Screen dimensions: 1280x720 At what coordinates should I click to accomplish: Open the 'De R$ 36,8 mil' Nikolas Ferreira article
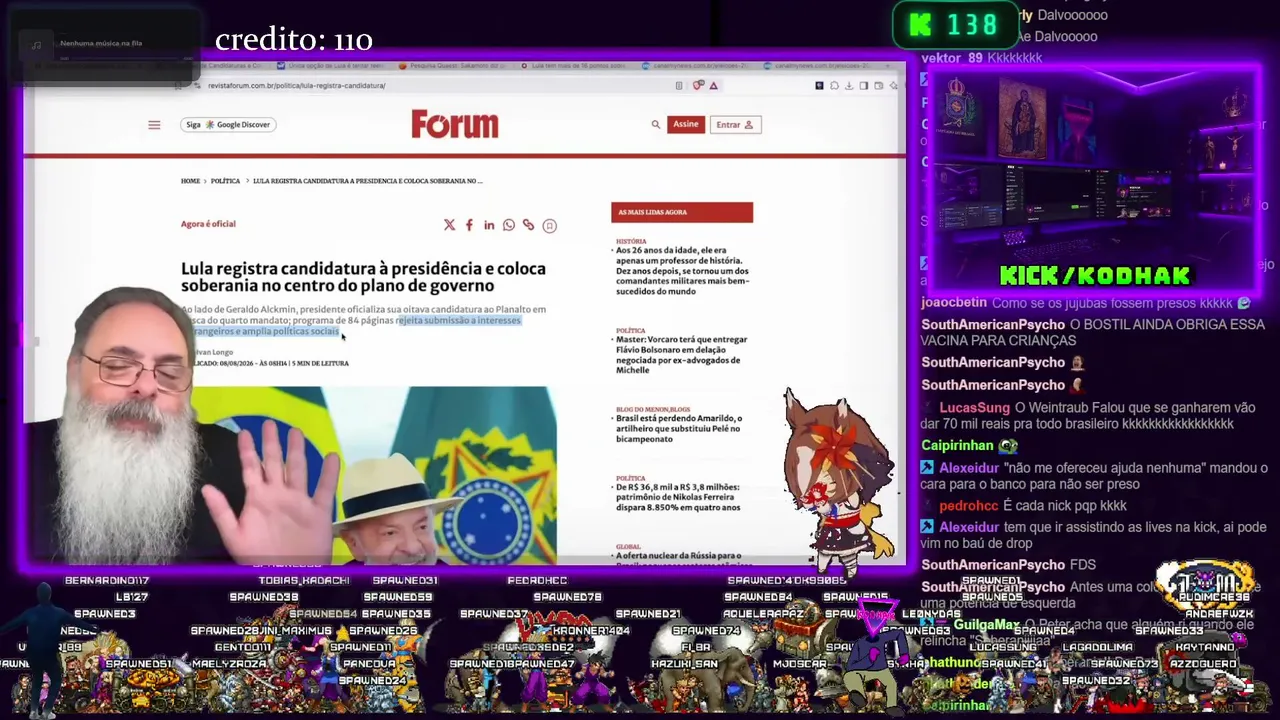point(678,497)
